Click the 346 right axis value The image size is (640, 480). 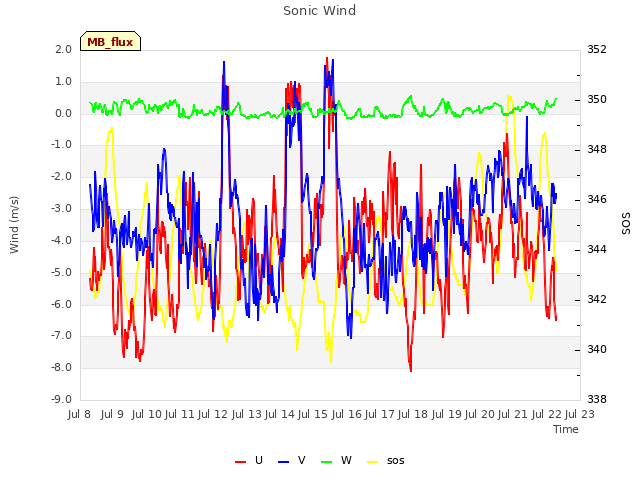tap(597, 200)
